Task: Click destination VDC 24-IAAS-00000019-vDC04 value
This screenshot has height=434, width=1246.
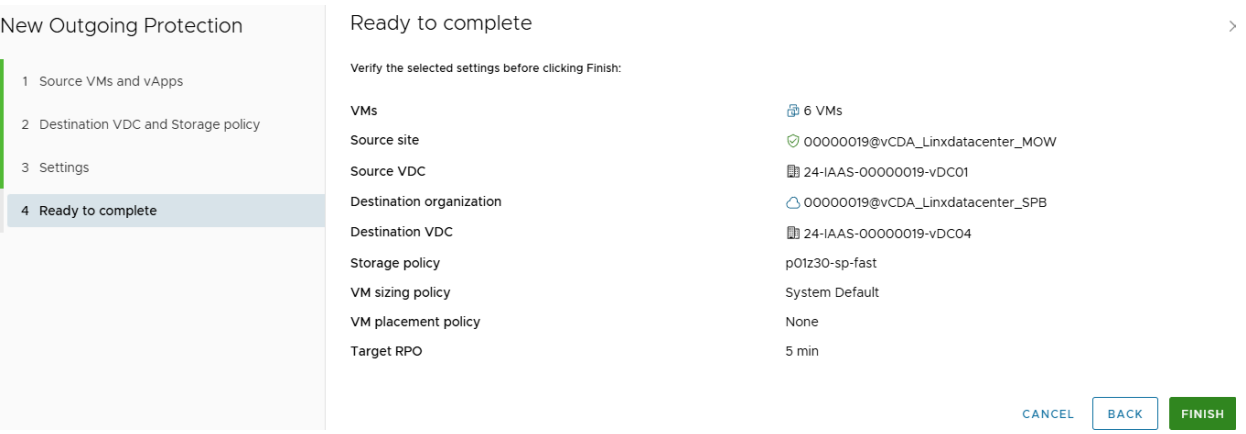Action: pyautogui.click(x=886, y=232)
